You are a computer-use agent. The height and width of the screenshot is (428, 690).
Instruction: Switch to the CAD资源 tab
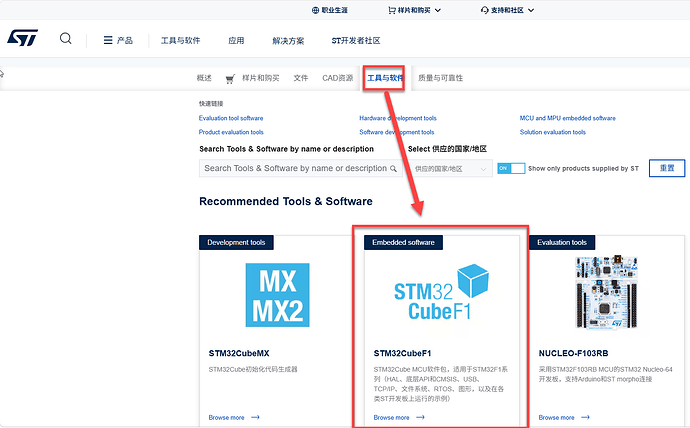pos(338,78)
